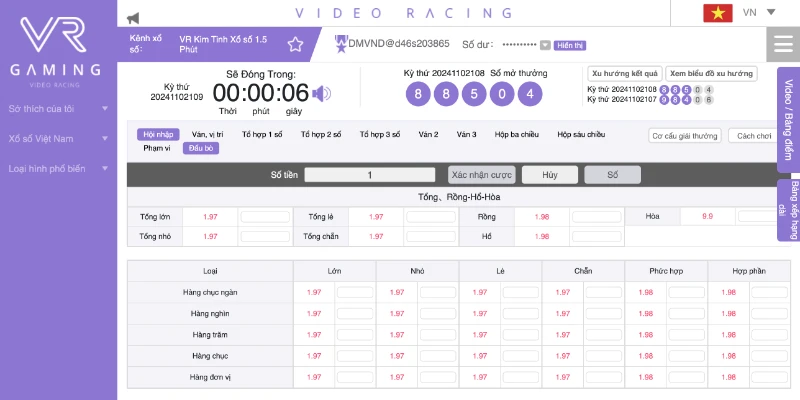Click the Vietnam flag icon
Viewport: 800px width, 400px height.
click(x=717, y=13)
